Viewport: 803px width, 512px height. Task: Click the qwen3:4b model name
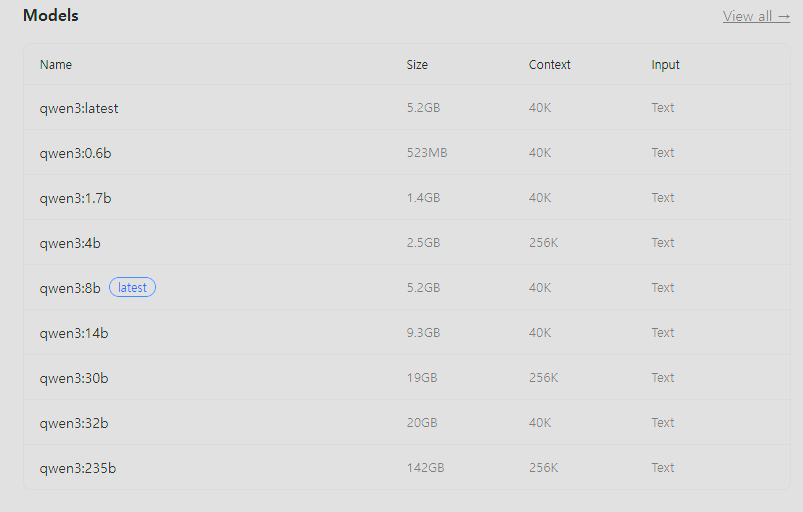[70, 243]
